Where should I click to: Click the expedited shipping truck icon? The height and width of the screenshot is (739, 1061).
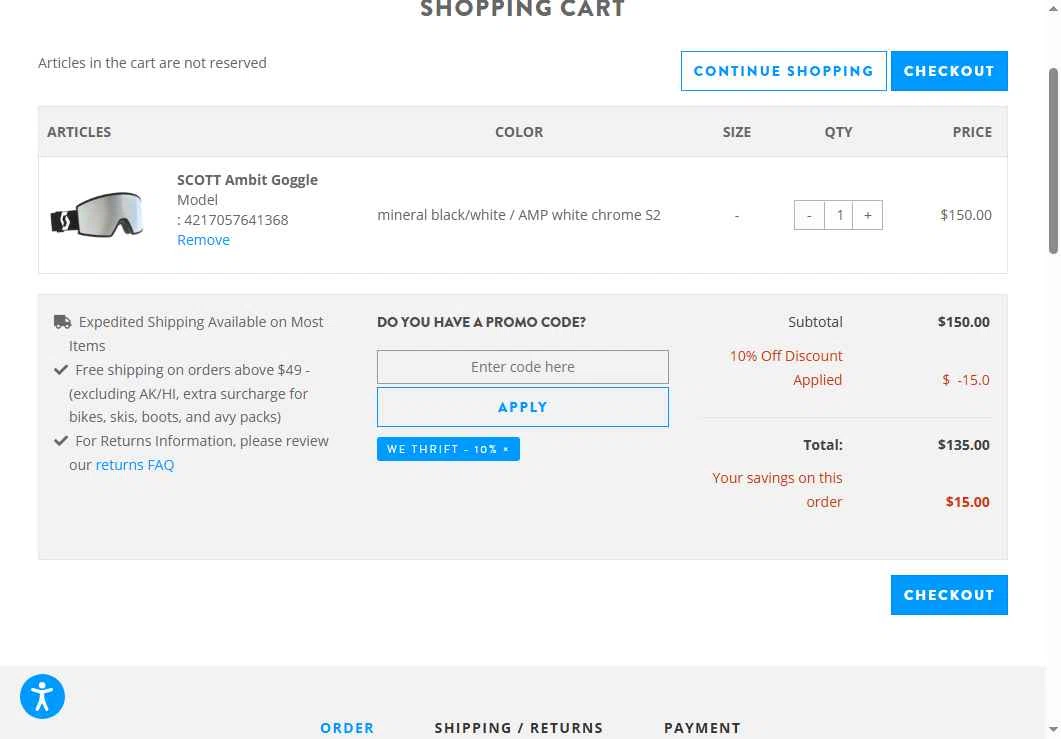(x=62, y=322)
